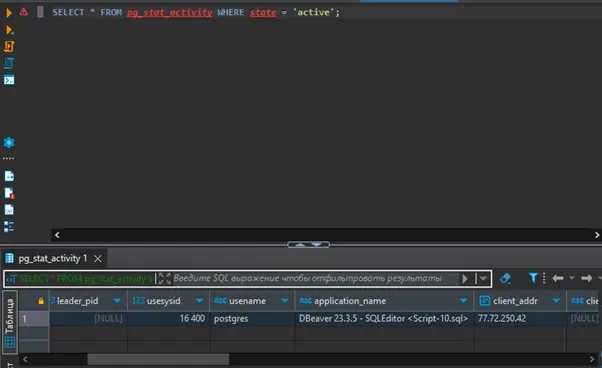The image size is (602, 368).
Task: Clear result filters with the eraser icon
Action: (x=505, y=278)
